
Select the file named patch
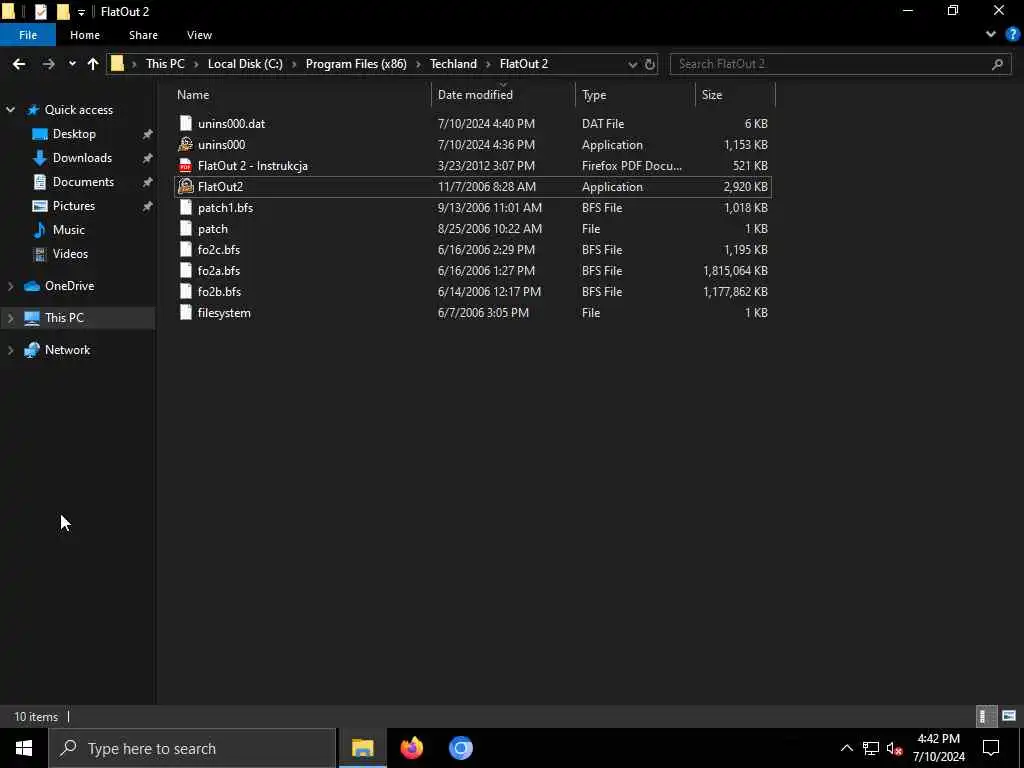[x=213, y=229]
